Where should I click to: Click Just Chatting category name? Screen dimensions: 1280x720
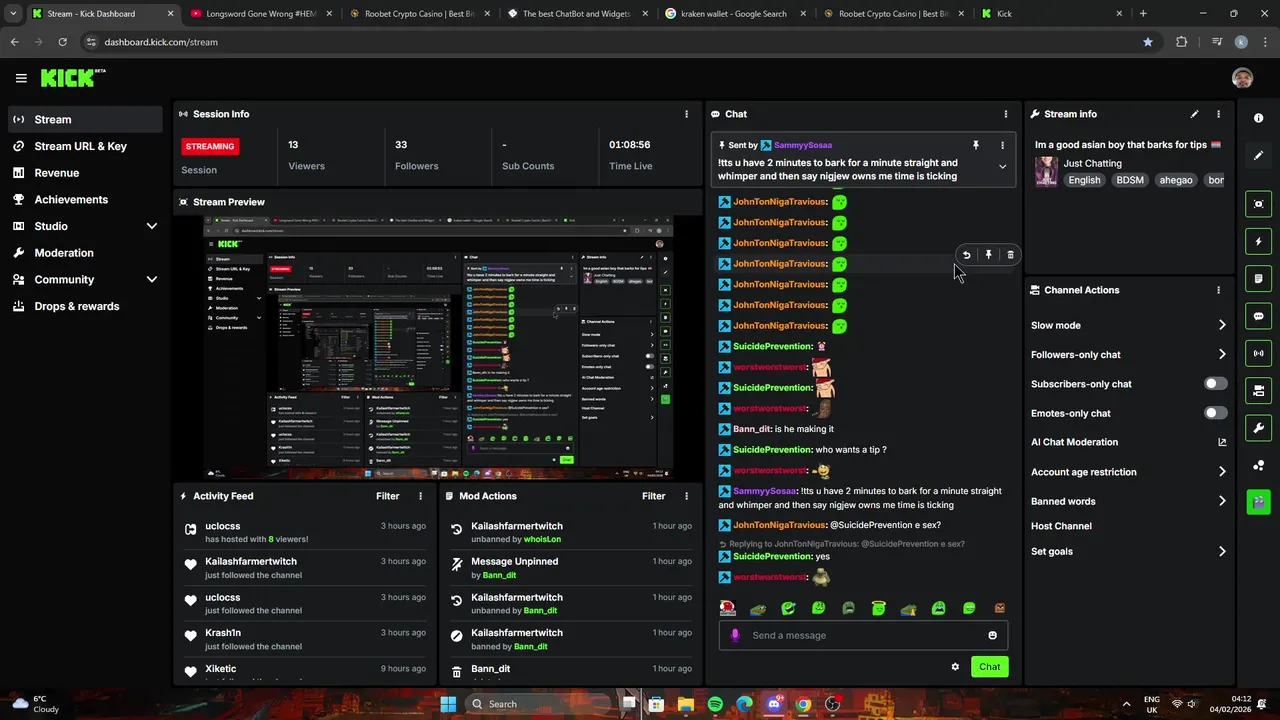click(1092, 163)
